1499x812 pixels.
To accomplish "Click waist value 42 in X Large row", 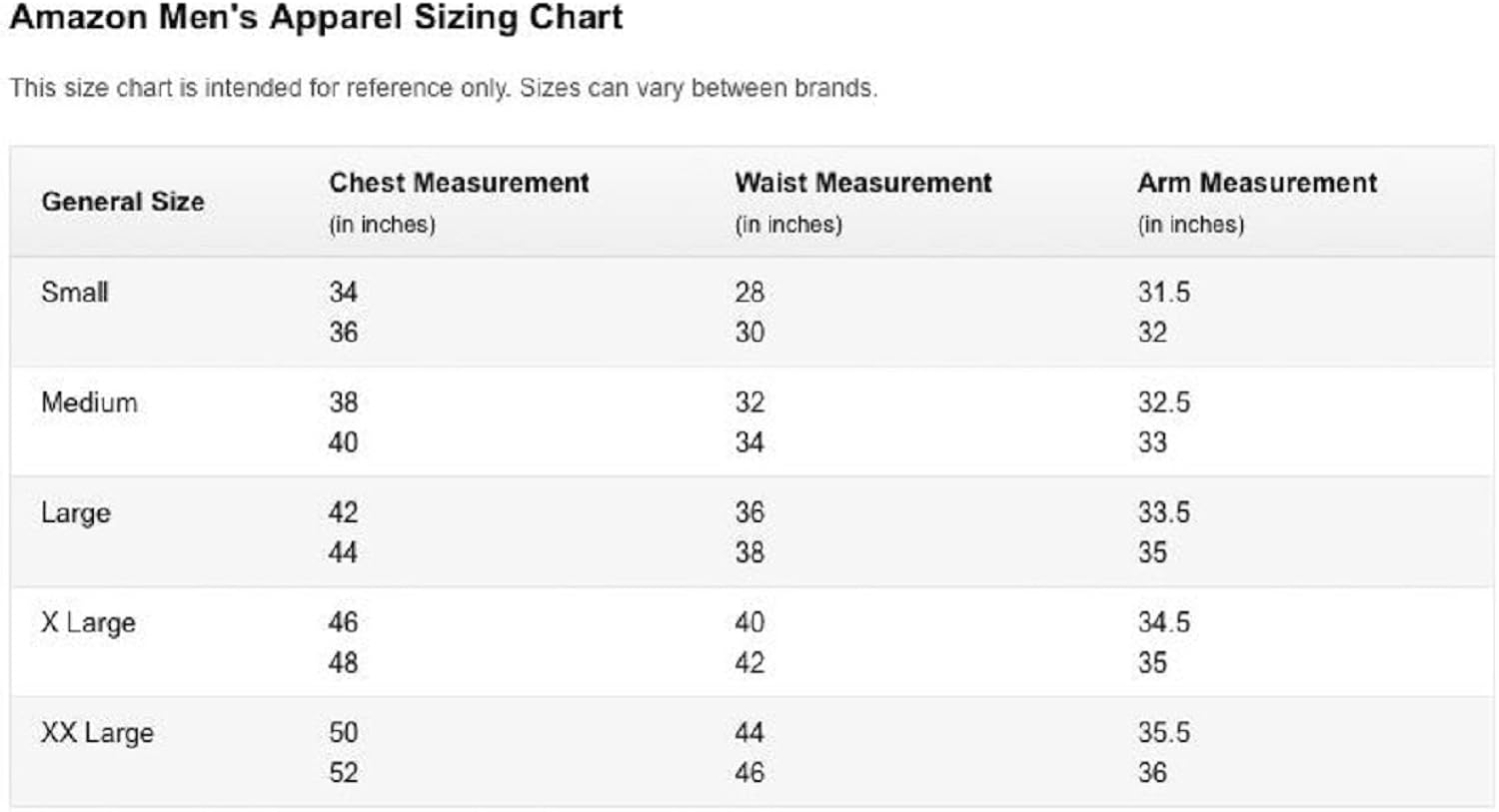I will tap(749, 662).
